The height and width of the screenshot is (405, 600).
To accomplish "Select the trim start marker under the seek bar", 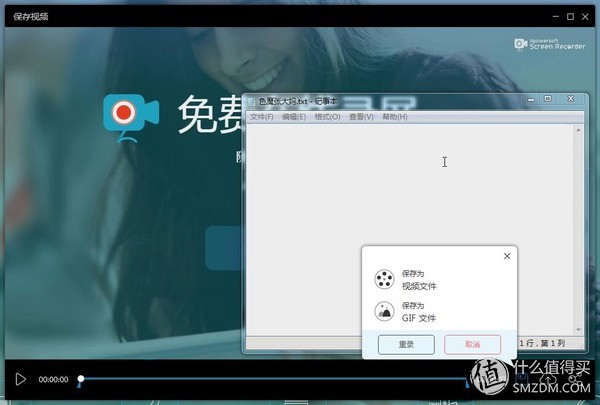I will point(79,385).
